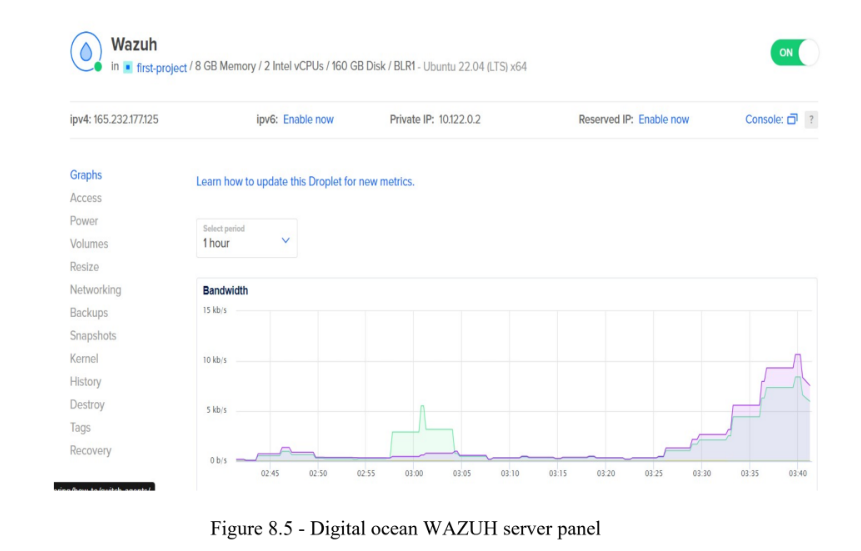Click the green droplet status dot

click(x=98, y=67)
